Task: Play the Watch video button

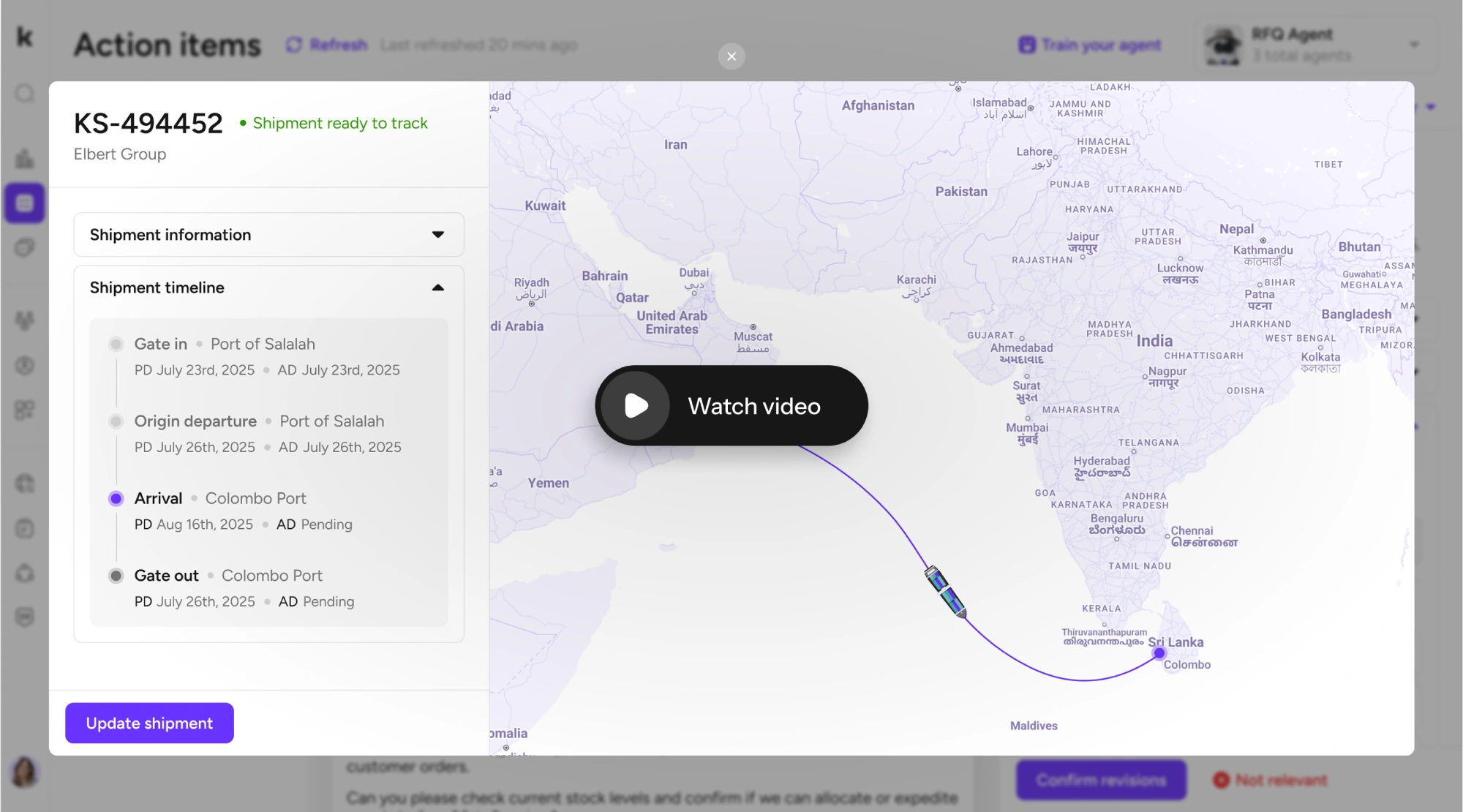Action: pyautogui.click(x=731, y=405)
